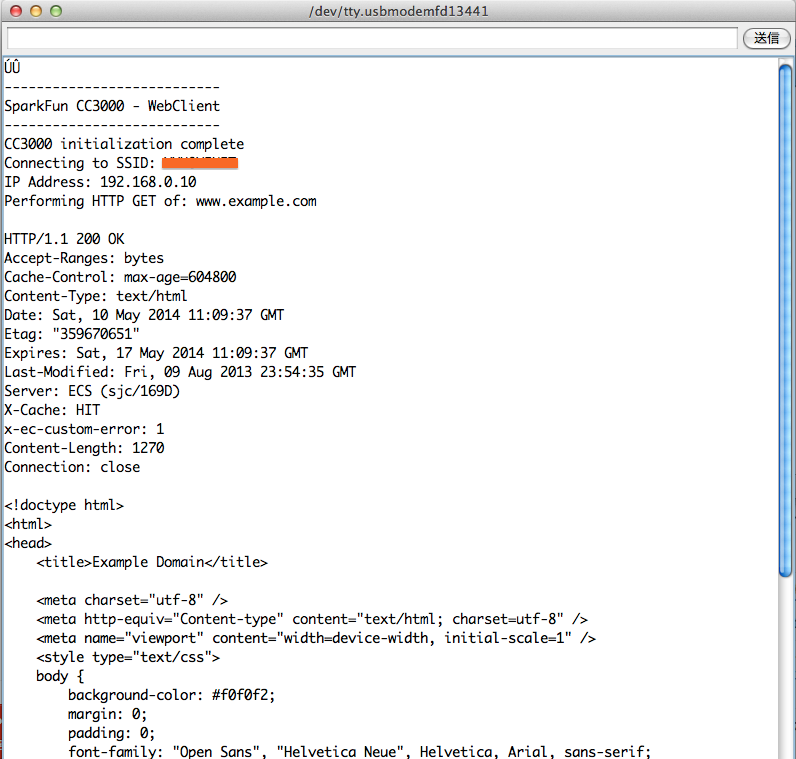Click the 送信 send button

click(766, 38)
